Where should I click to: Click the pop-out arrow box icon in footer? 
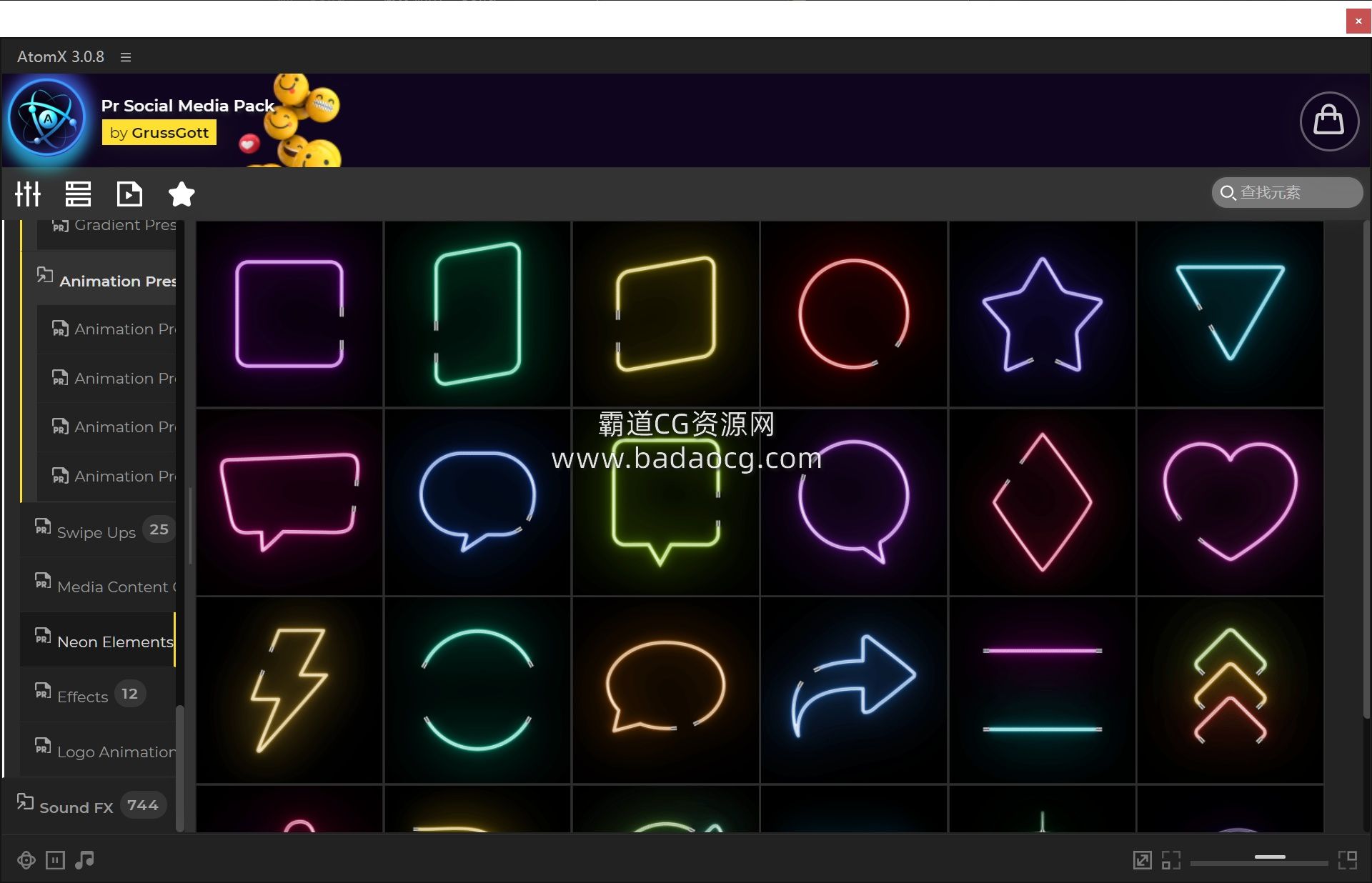point(1143,860)
